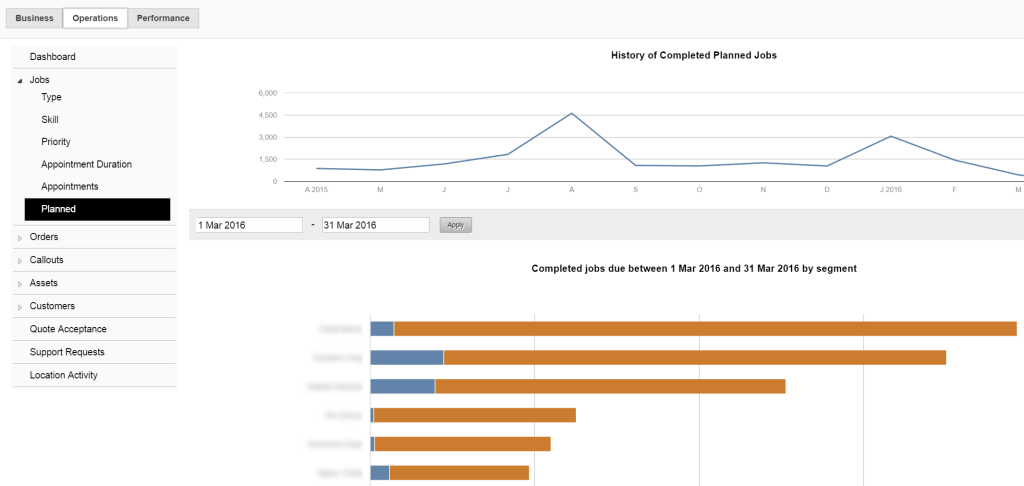The height and width of the screenshot is (486, 1024).
Task: Open Quote Acceptance in the sidebar
Action: click(x=68, y=329)
